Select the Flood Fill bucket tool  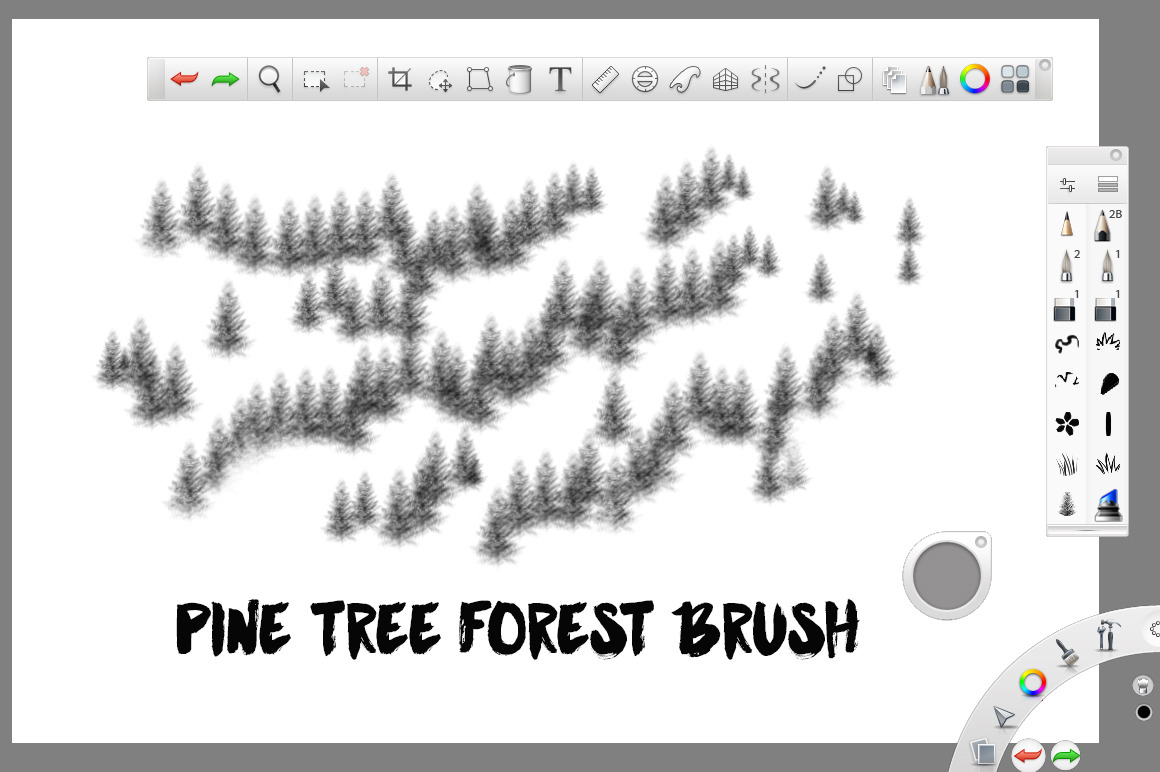519,79
